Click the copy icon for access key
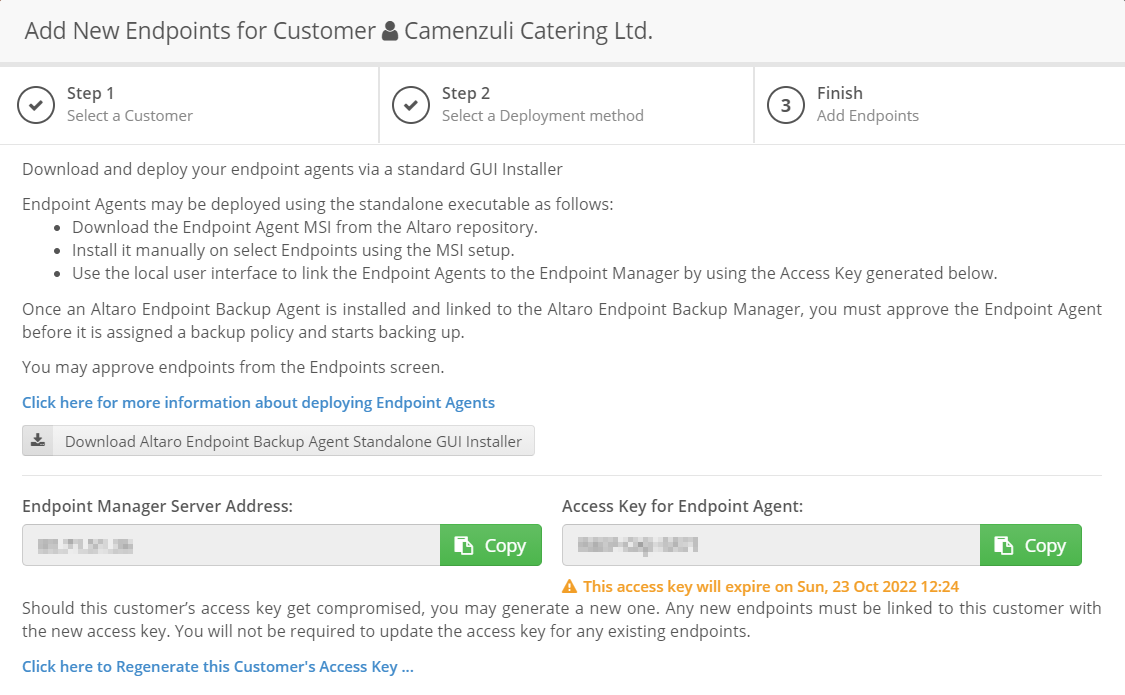The height and width of the screenshot is (695, 1125). [1004, 546]
